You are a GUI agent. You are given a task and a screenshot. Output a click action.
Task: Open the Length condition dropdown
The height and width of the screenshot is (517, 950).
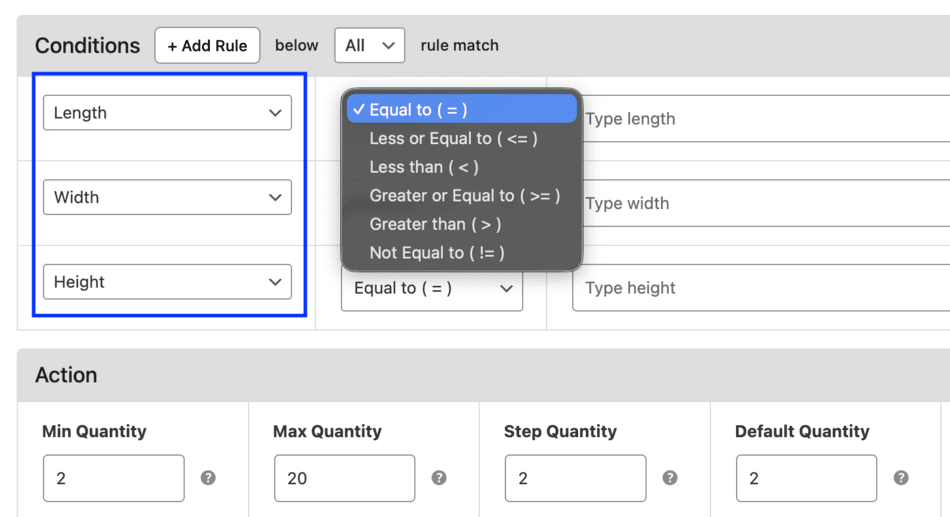click(x=167, y=113)
